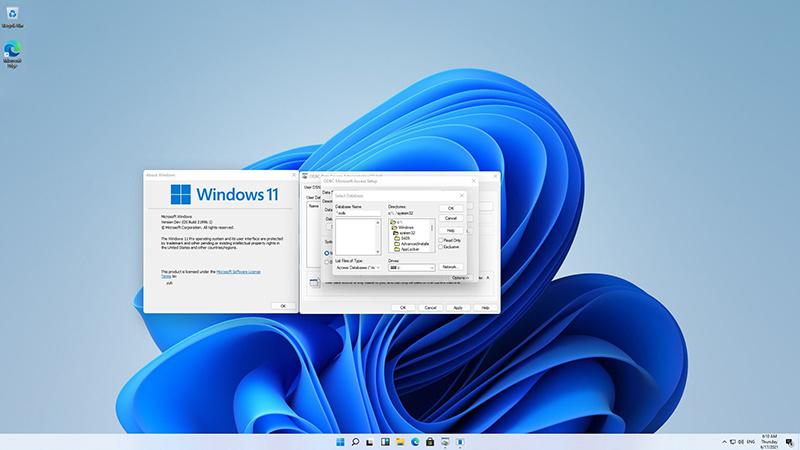This screenshot has height=450, width=800.
Task: Select AdvancedInstallers folder in Directories list
Action: tap(412, 244)
